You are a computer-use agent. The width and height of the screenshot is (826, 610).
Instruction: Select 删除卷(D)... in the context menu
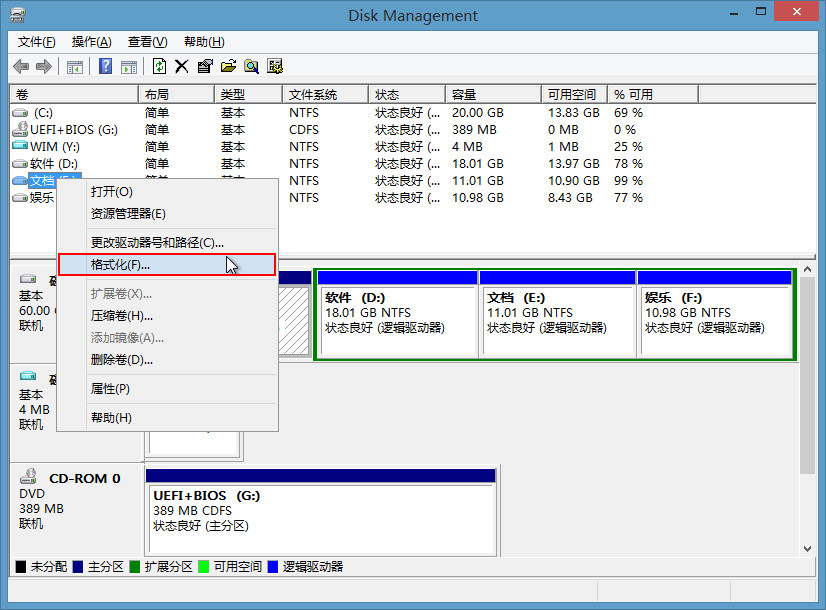(121, 360)
